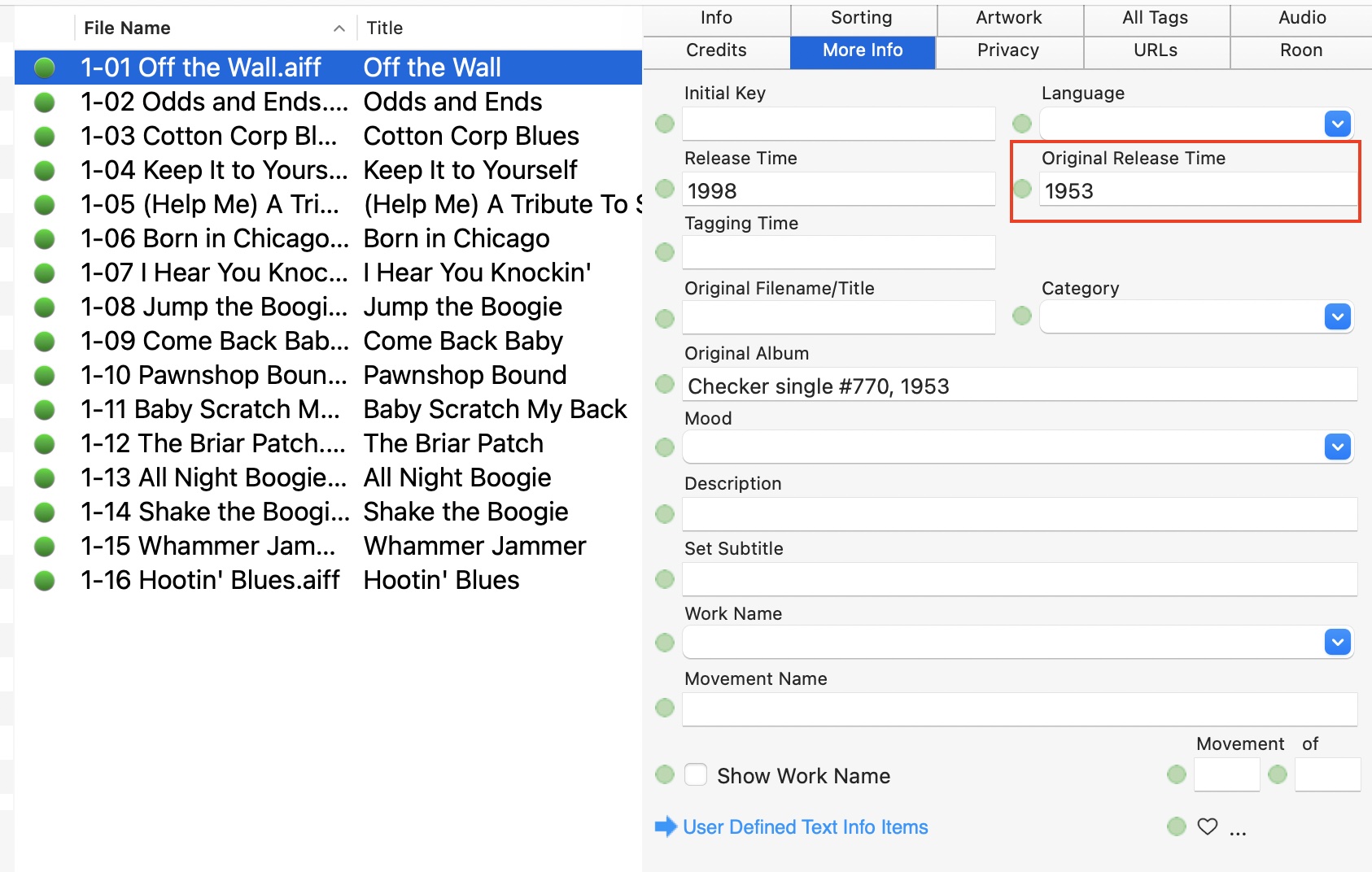This screenshot has width=1372, height=872.
Task: Open User Defined Text Info Items link
Action: 806,827
